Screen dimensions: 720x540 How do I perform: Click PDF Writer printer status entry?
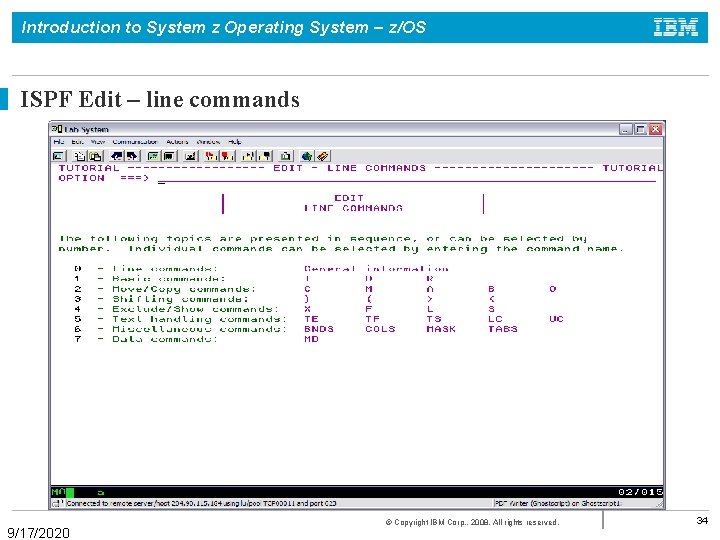(x=557, y=503)
